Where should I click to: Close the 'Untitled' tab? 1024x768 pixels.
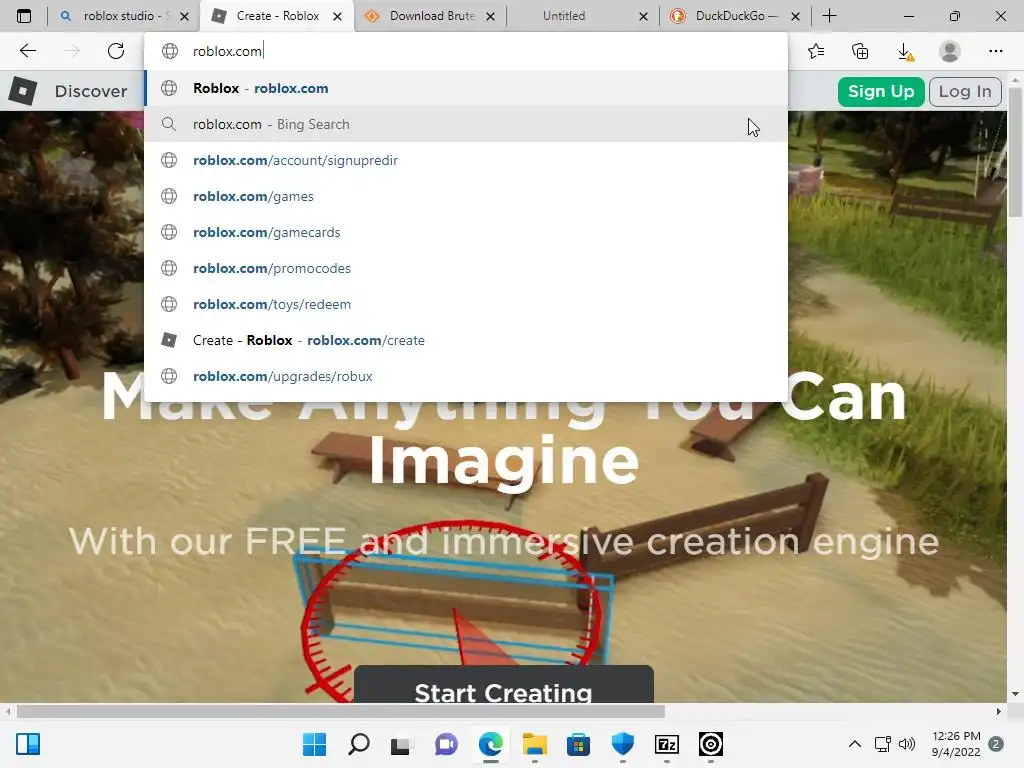tap(643, 16)
